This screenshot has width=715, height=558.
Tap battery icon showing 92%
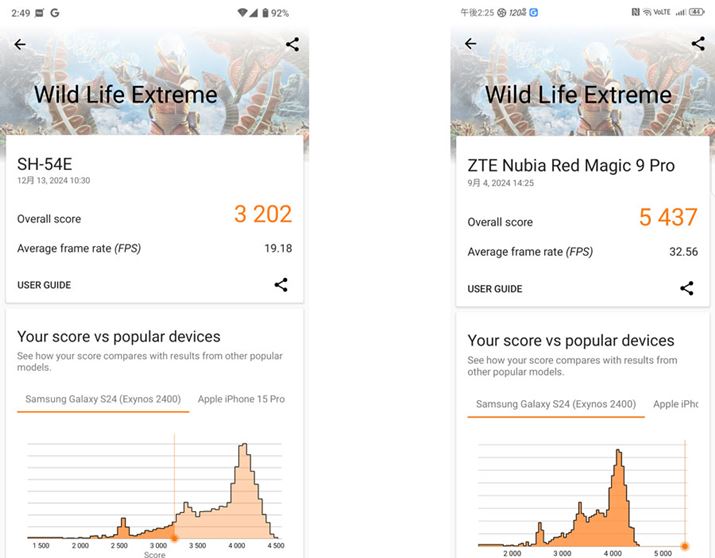(x=264, y=13)
